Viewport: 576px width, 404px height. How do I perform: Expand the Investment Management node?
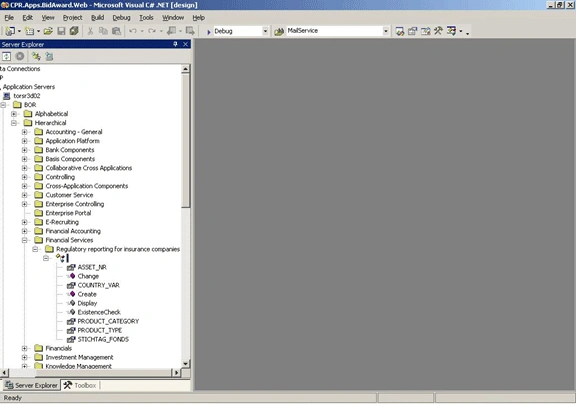coord(25,357)
